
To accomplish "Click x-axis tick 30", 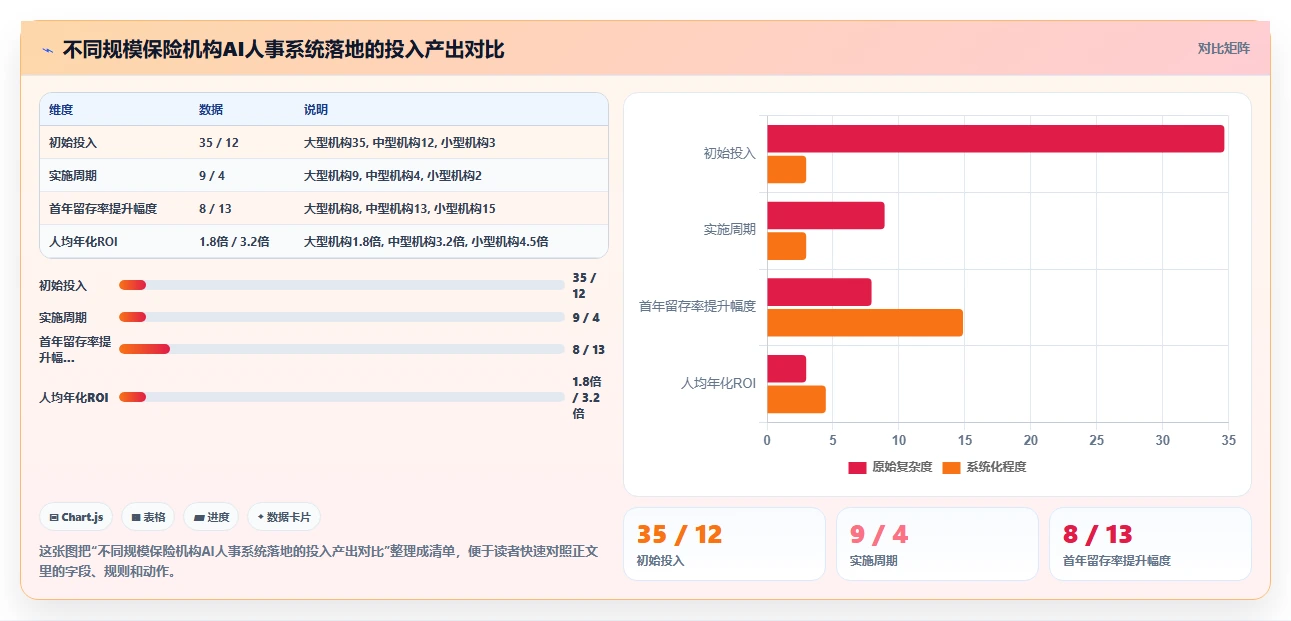I will point(1163,440).
